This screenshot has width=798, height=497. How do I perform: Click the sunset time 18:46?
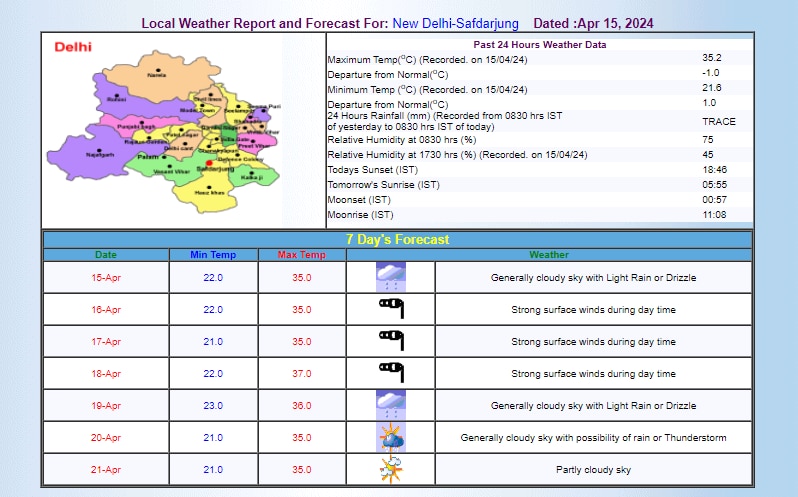(715, 170)
